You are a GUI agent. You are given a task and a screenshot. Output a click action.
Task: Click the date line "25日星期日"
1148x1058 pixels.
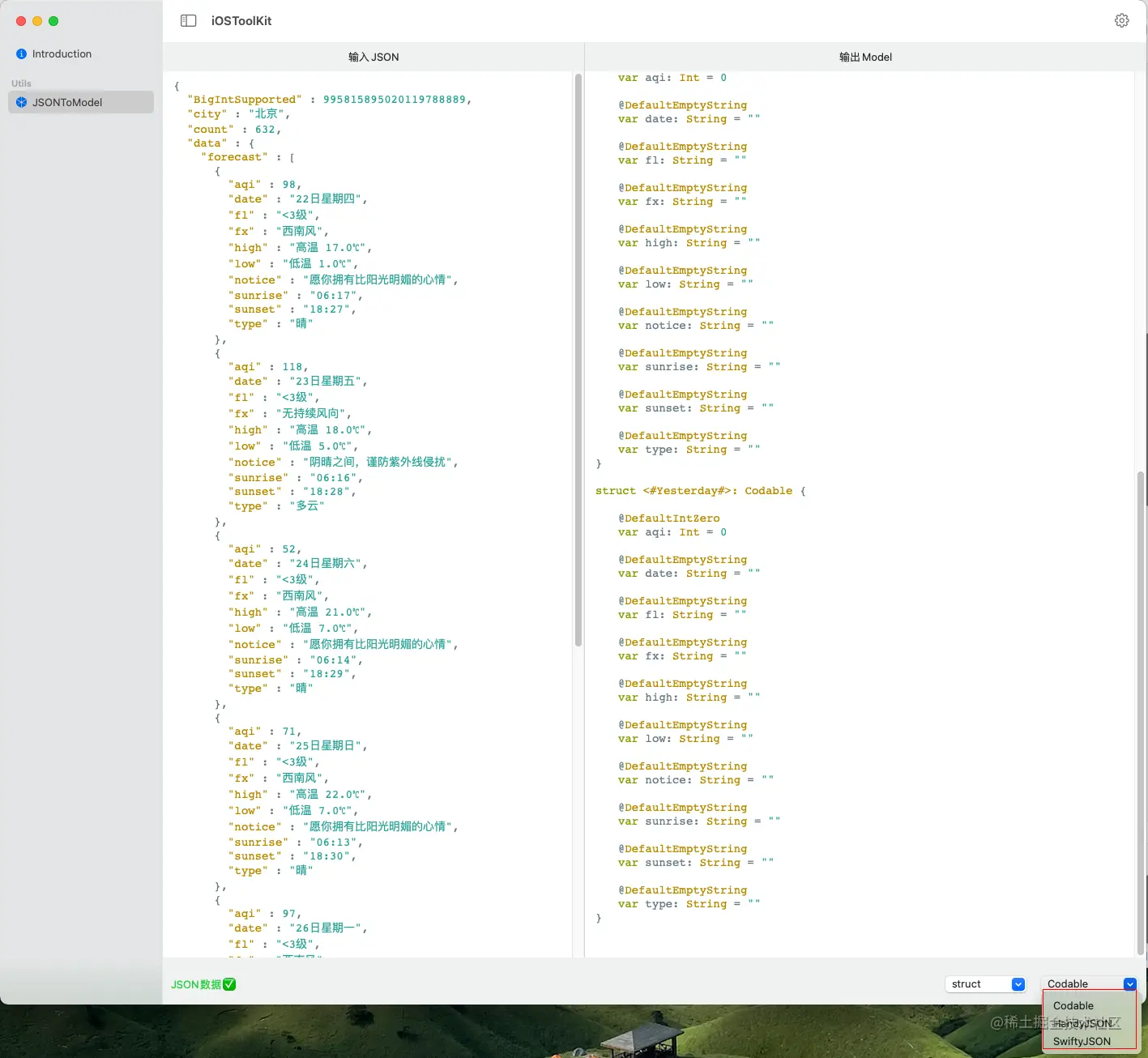pyautogui.click(x=298, y=746)
